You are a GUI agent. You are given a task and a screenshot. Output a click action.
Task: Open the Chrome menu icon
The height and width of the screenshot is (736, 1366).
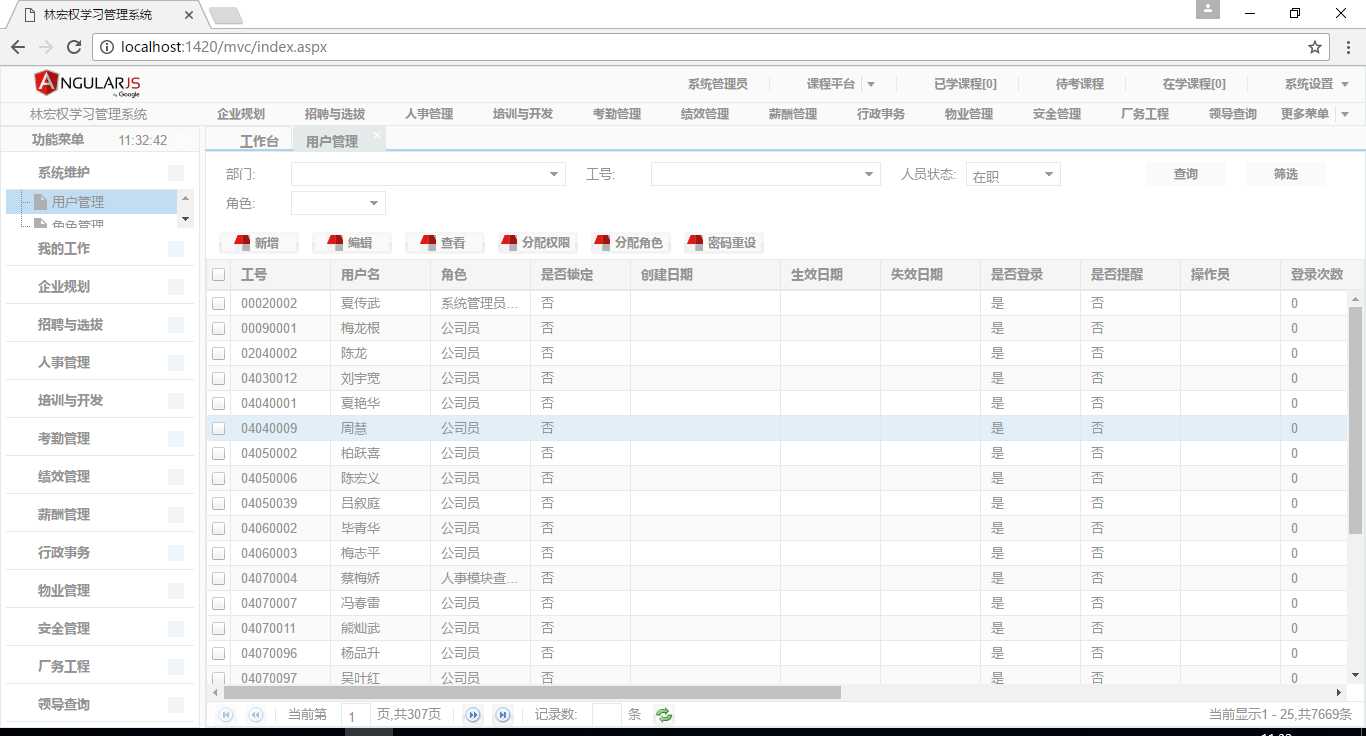point(1348,47)
